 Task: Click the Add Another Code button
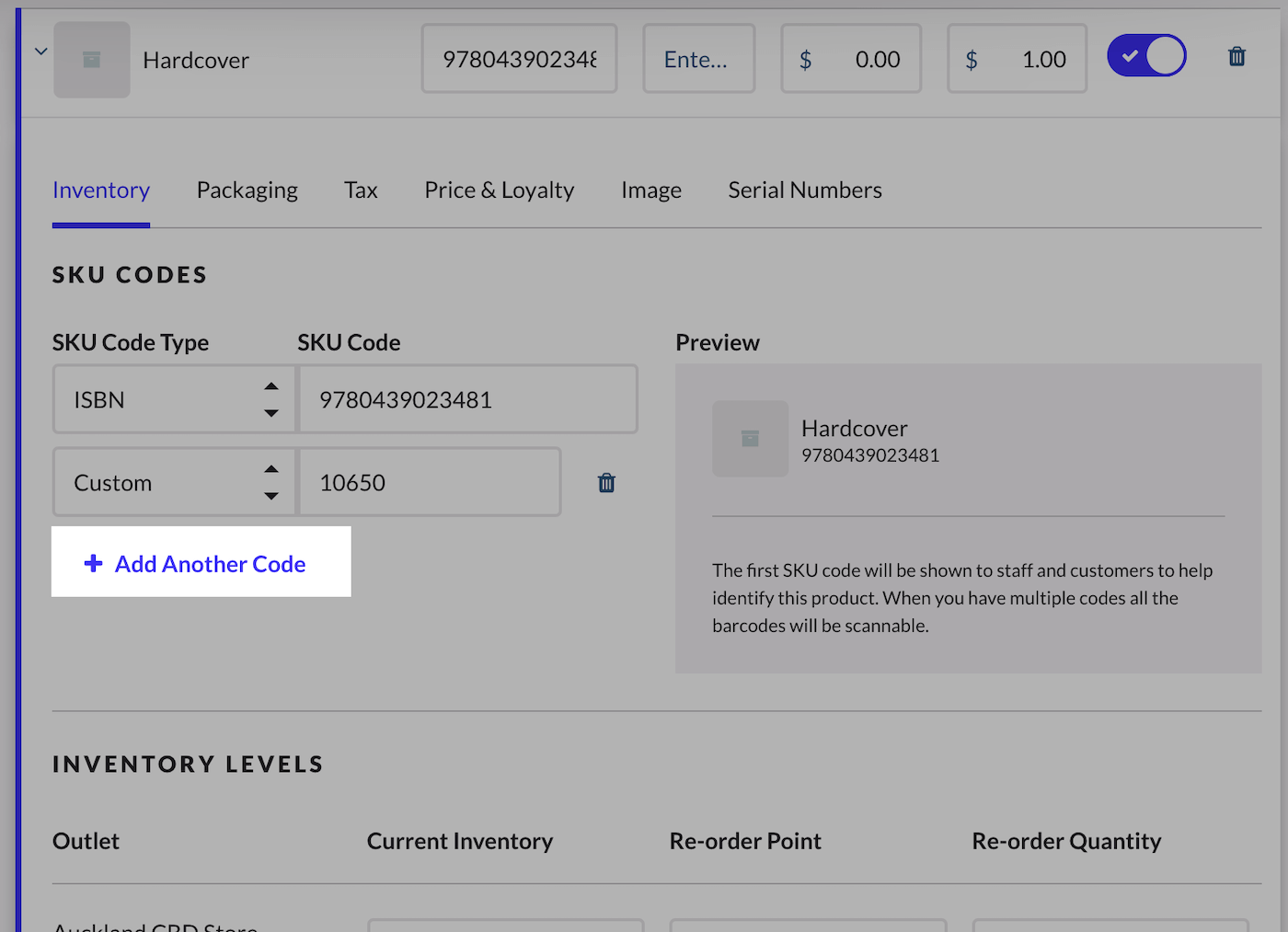click(x=201, y=563)
